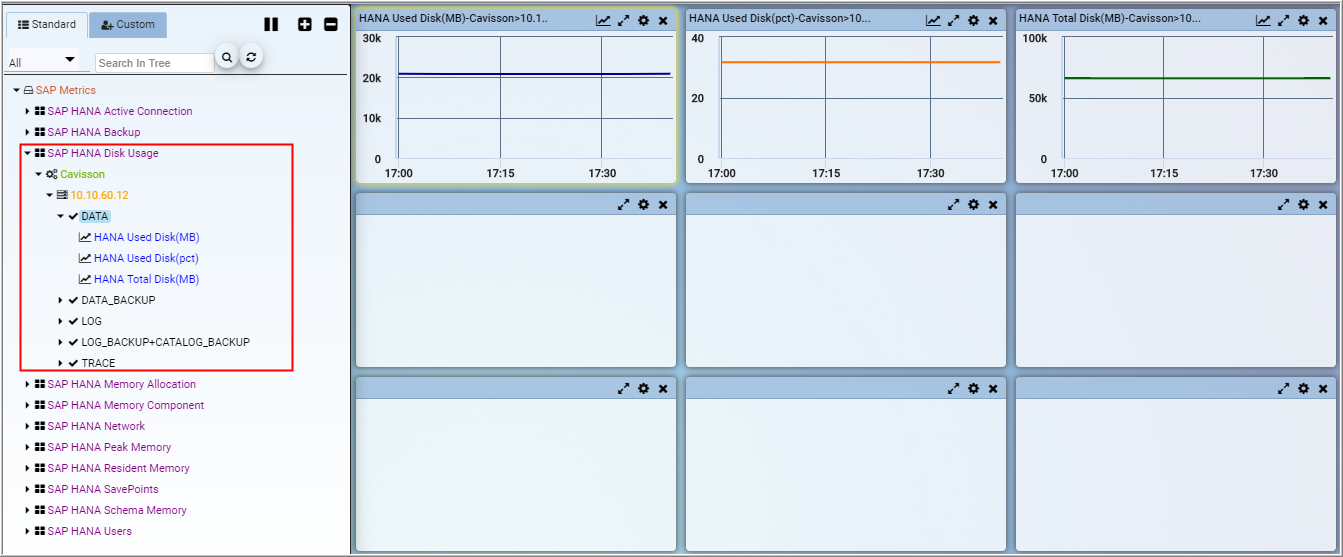
Task: Collapse the DATA node arrow
Action: point(61,216)
